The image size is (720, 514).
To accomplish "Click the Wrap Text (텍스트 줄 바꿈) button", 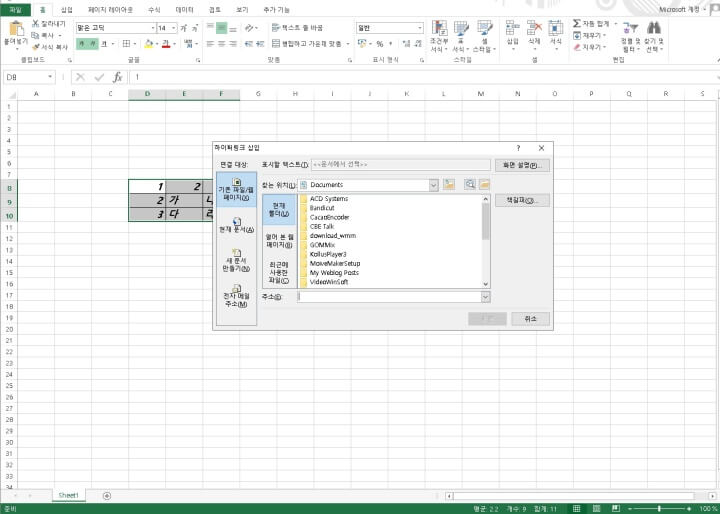I will [298, 28].
